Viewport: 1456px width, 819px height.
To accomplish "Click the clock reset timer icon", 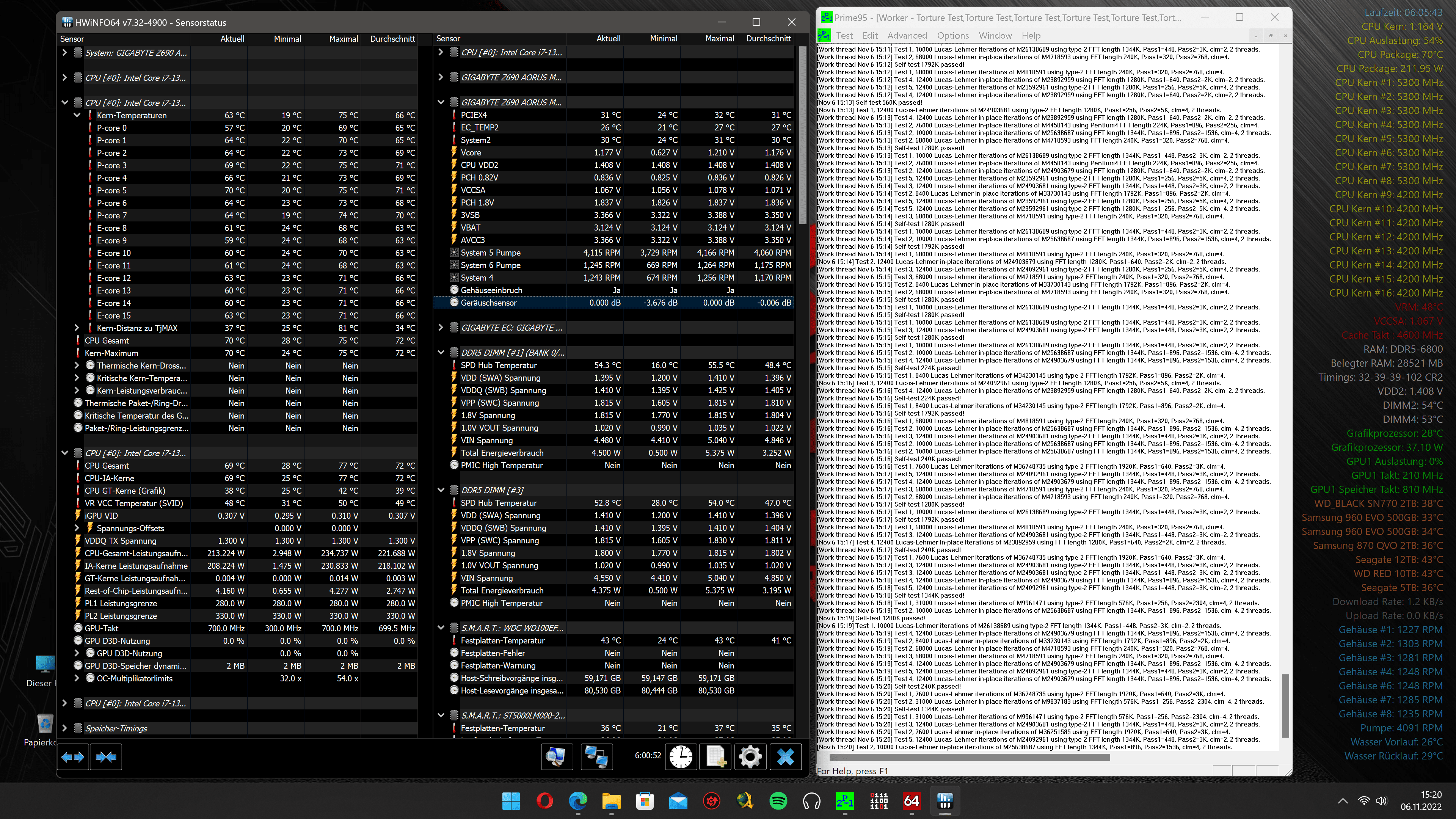I will pyautogui.click(x=681, y=756).
